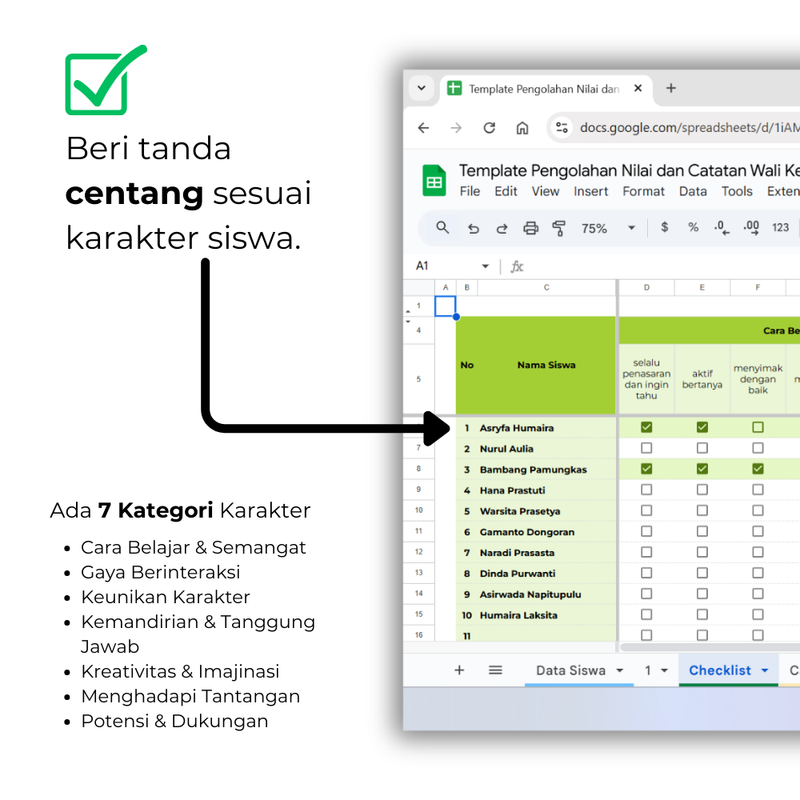Viewport: 800px width, 800px height.
Task: Open the search in sheets tool
Action: click(x=441, y=228)
